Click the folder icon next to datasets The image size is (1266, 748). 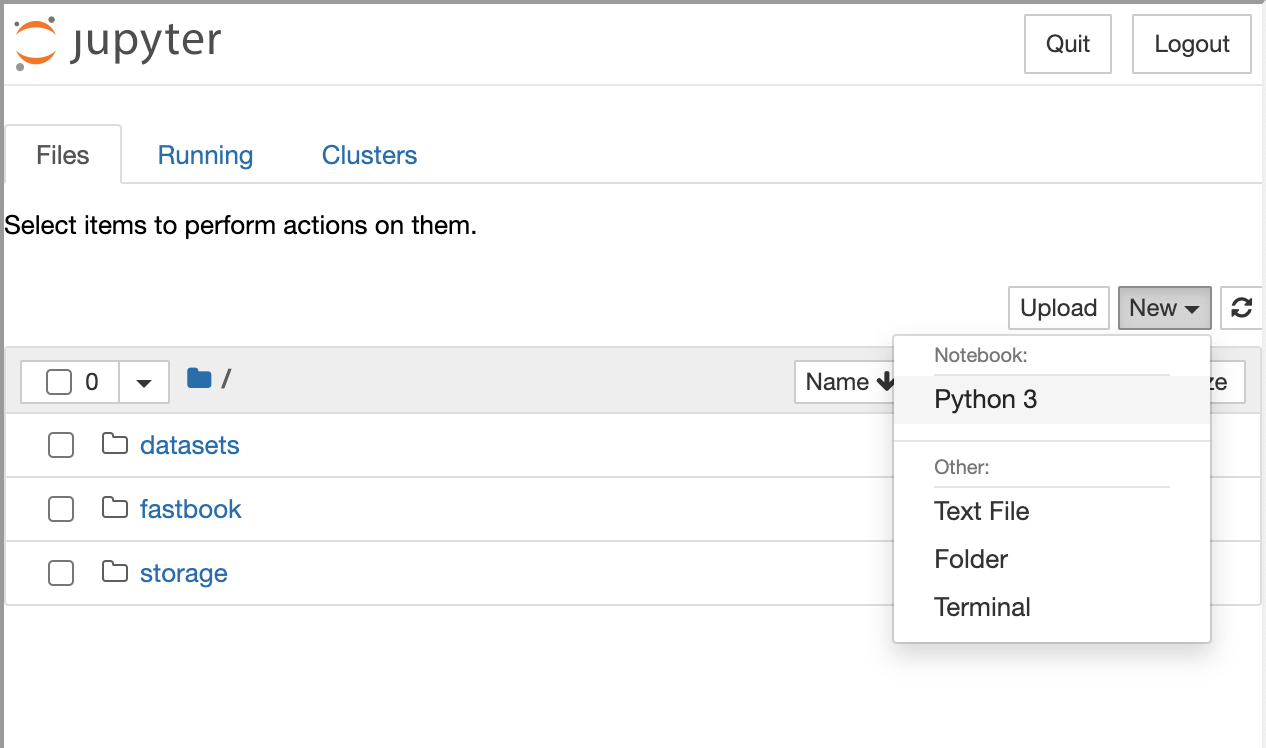(x=115, y=443)
